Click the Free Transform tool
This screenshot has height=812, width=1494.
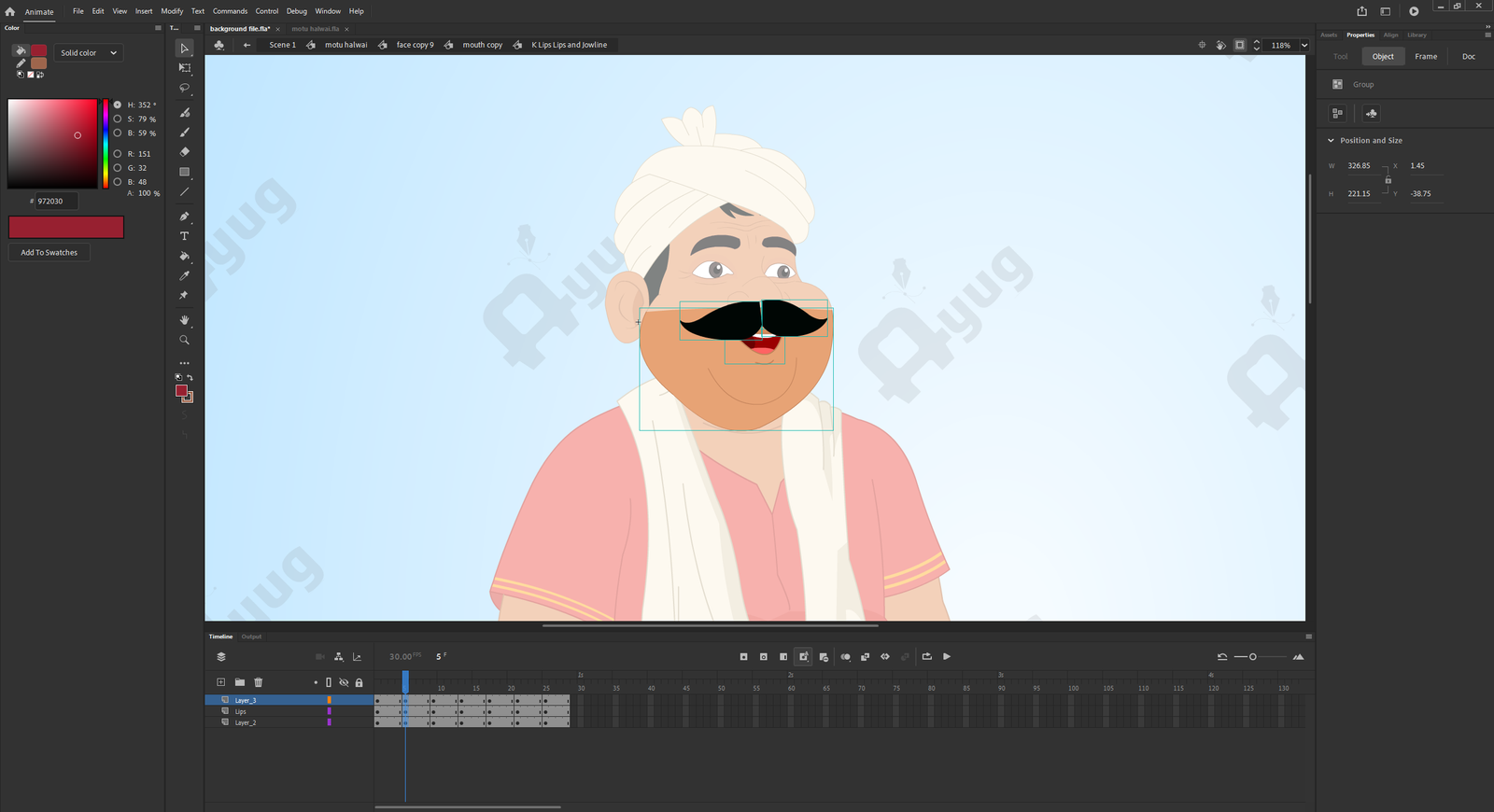click(184, 68)
